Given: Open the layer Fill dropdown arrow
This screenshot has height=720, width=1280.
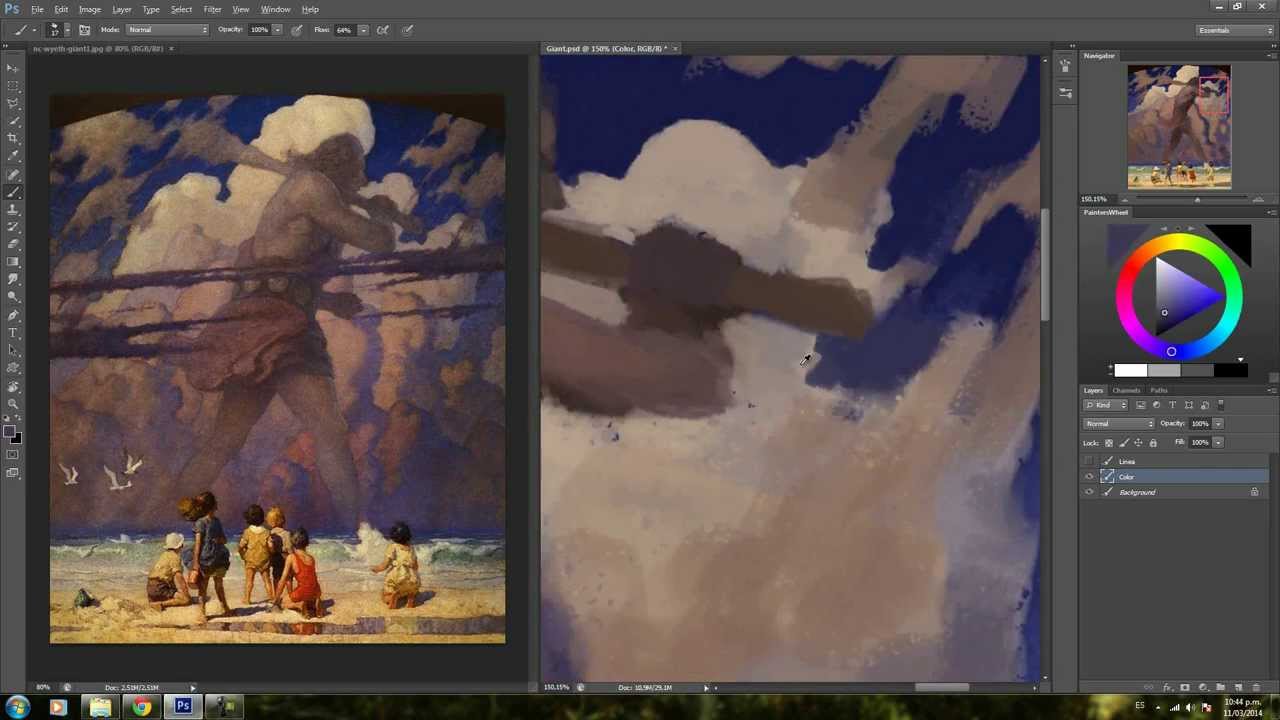Looking at the screenshot, I should pos(1218,442).
